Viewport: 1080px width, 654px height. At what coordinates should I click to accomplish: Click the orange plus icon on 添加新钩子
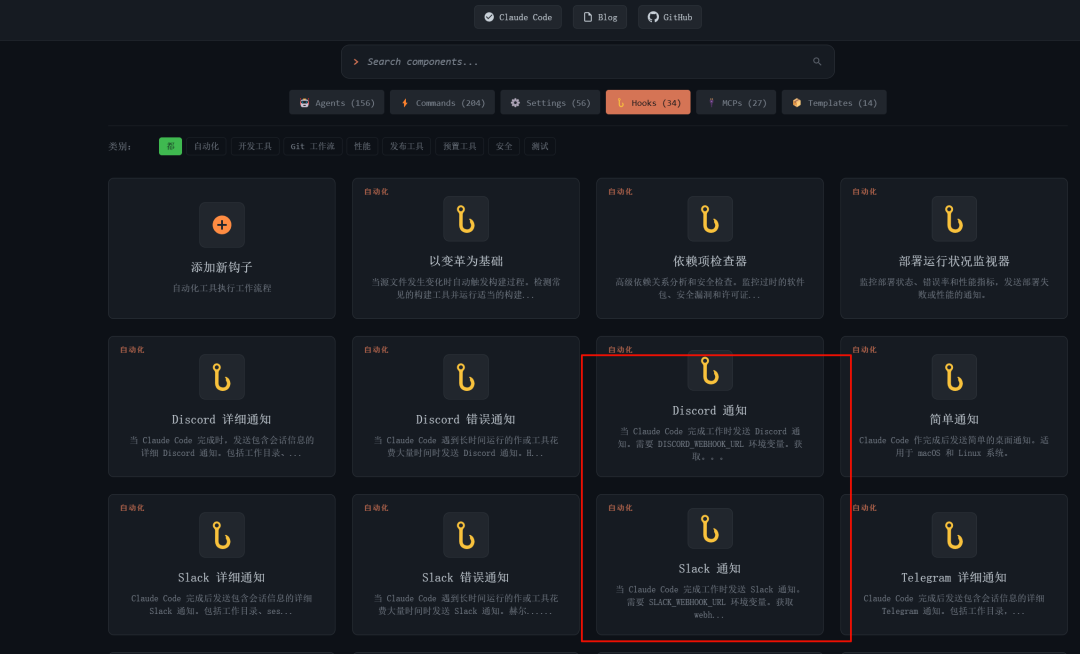[x=222, y=224]
